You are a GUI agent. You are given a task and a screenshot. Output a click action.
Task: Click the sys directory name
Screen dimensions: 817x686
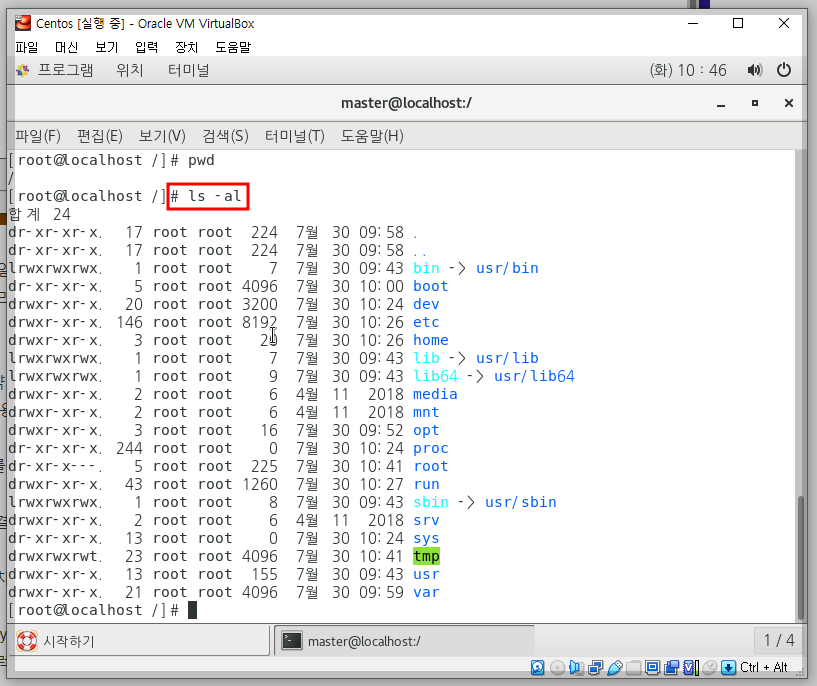[426, 539]
